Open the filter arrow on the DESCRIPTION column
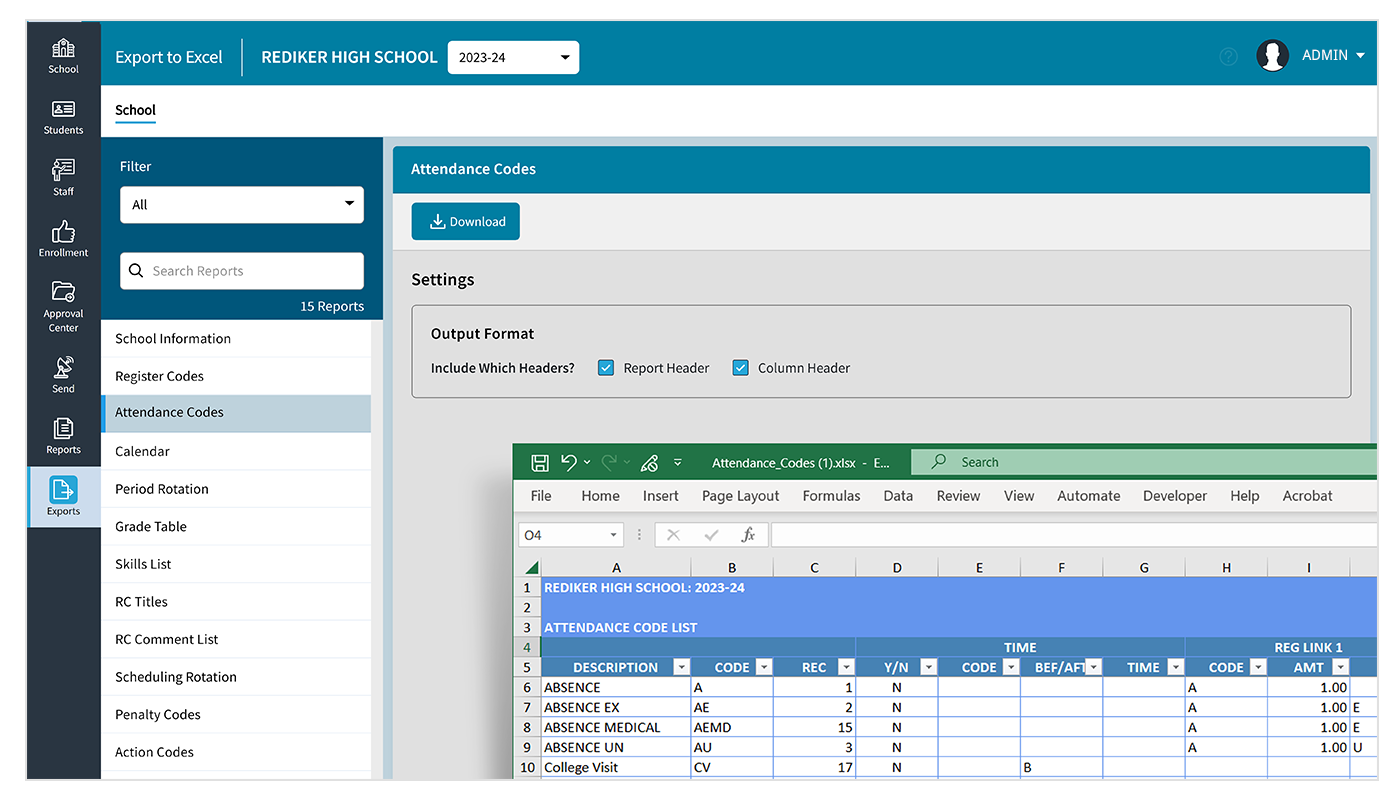The height and width of the screenshot is (800, 1400). (x=681, y=666)
